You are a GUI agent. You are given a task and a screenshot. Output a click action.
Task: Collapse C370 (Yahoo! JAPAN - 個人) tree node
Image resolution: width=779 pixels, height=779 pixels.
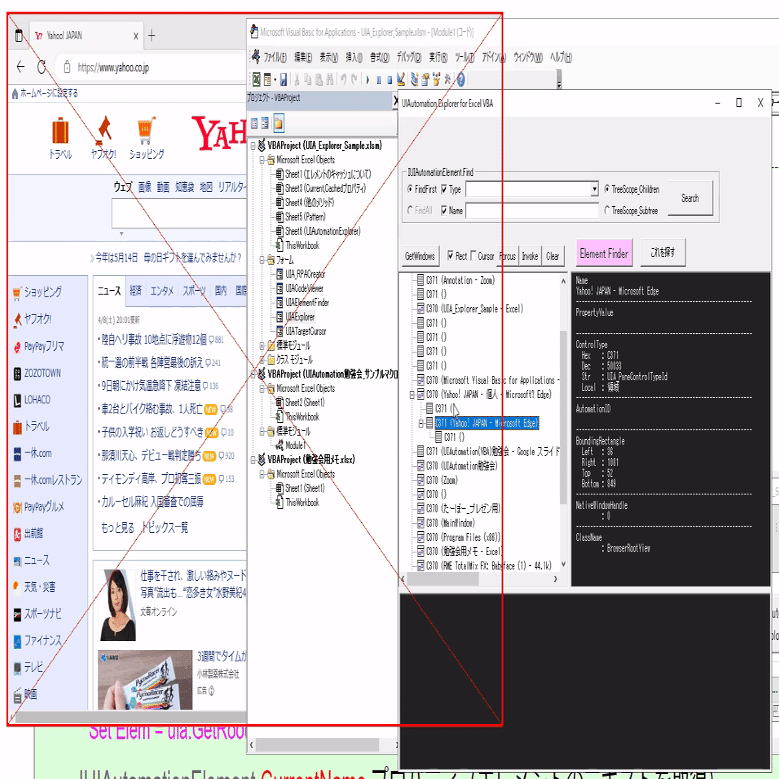411,395
